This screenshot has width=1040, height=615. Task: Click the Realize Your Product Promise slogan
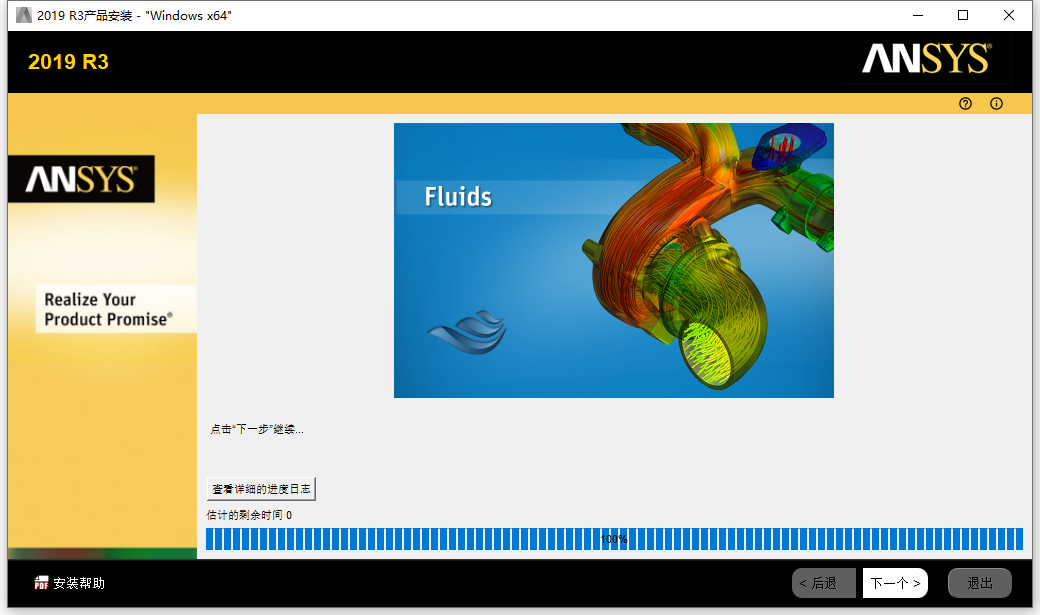[x=109, y=309]
